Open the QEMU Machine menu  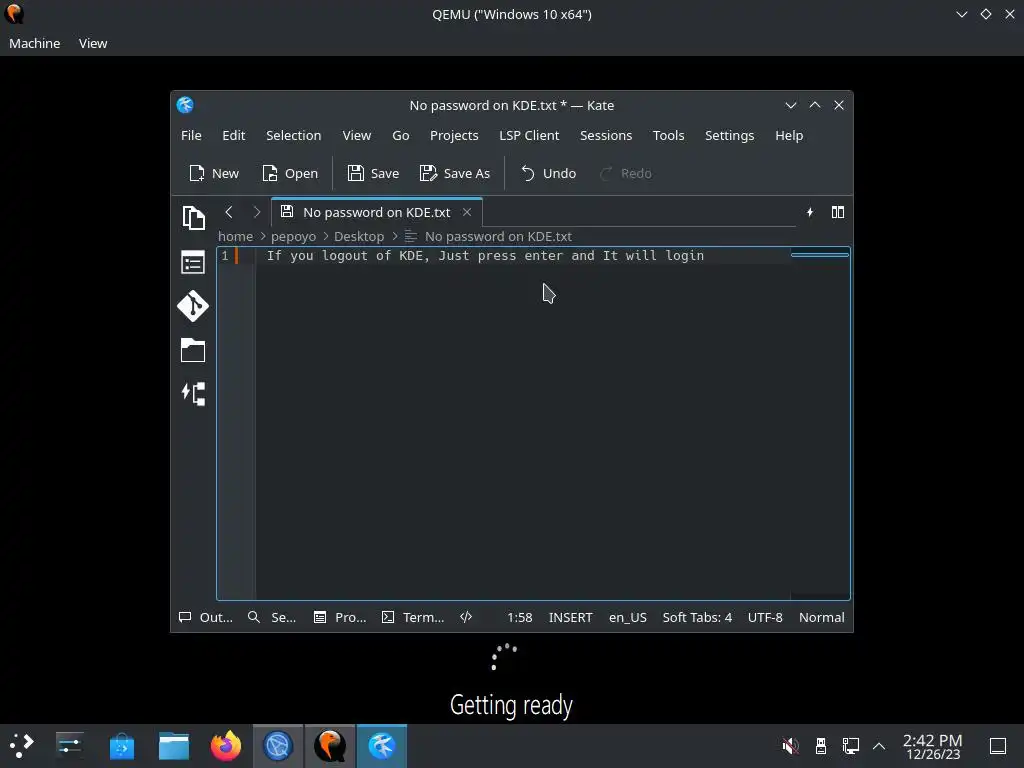[x=35, y=43]
